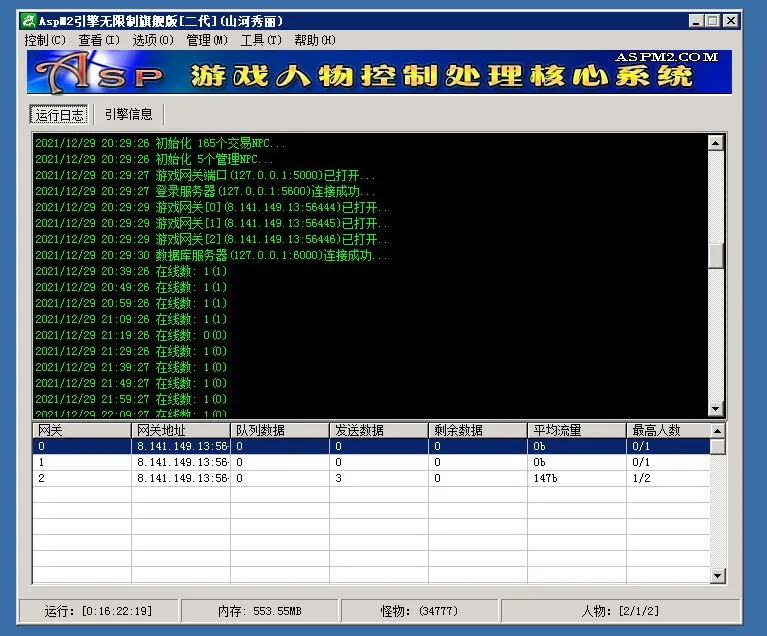Select gateway row 2 in table
Screen dimensions: 767x636
tap(371, 478)
